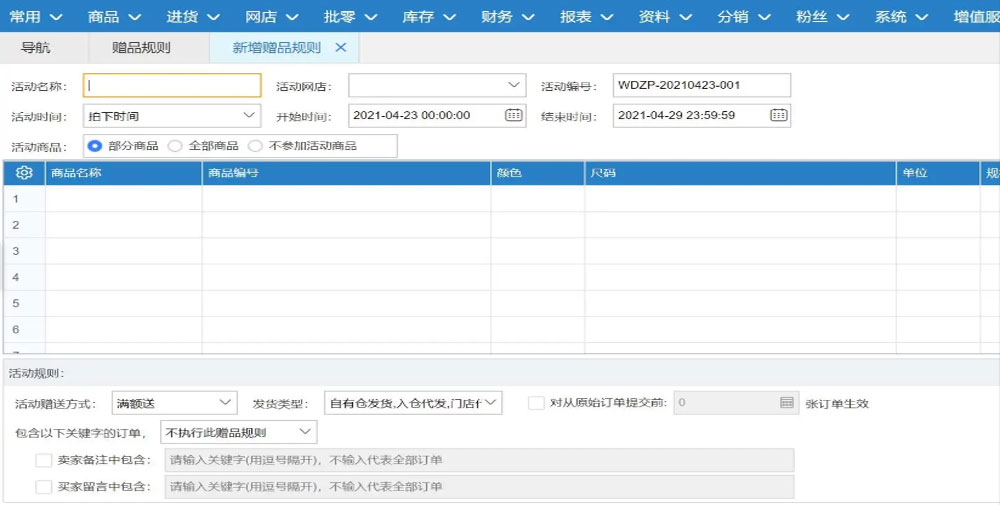The height and width of the screenshot is (505, 1000).
Task: Open the 库存 menu
Action: pyautogui.click(x=428, y=16)
